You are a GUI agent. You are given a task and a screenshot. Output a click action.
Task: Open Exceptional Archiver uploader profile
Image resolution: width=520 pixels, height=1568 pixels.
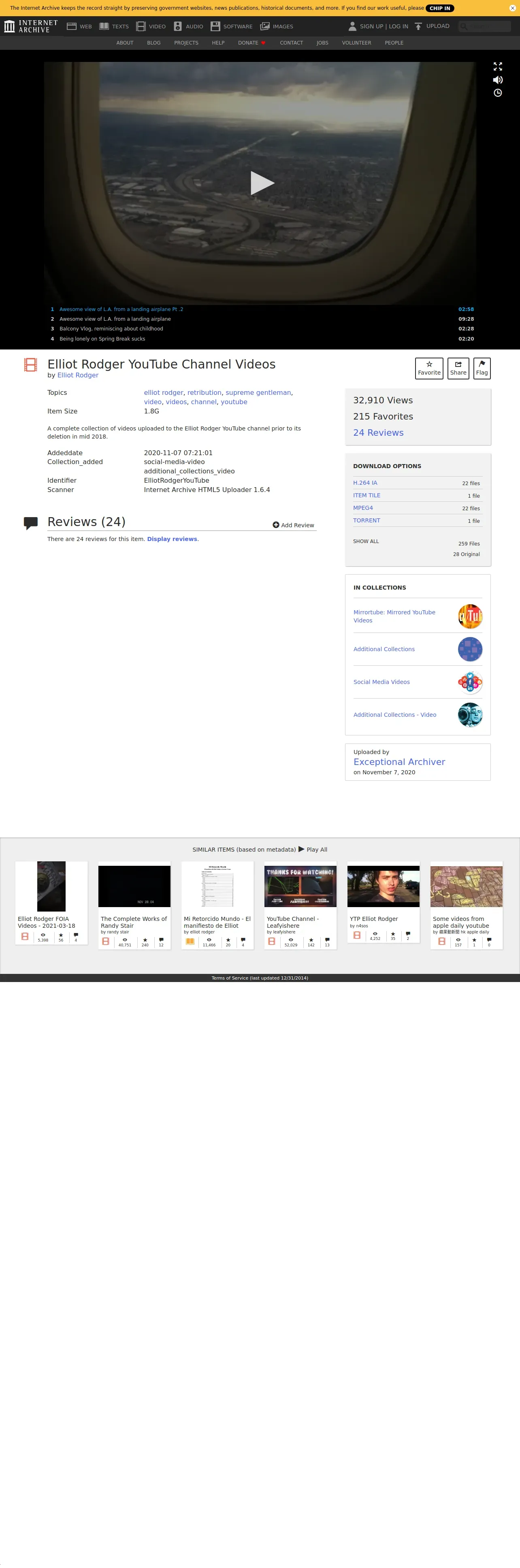pos(399,761)
